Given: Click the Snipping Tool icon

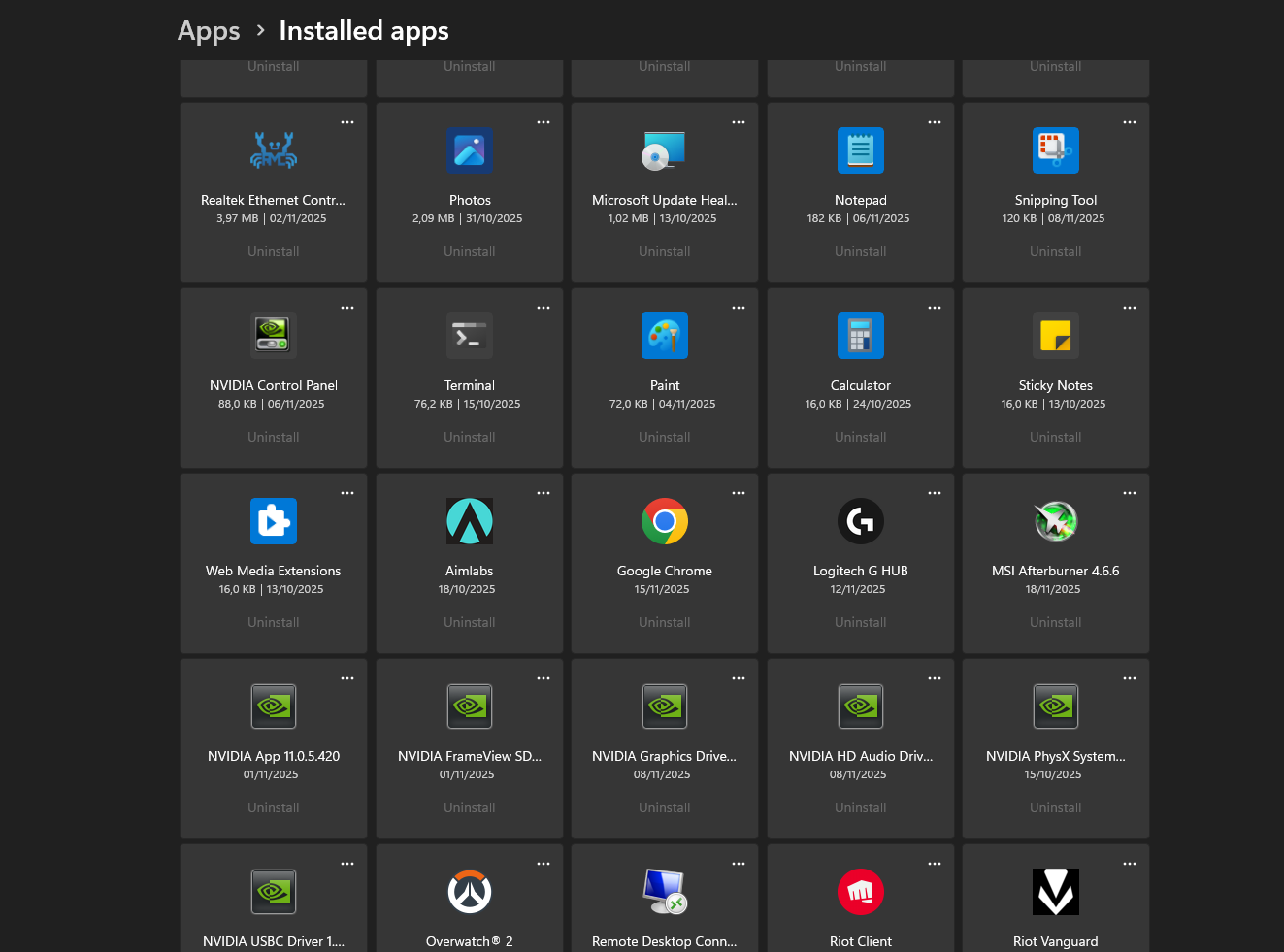Looking at the screenshot, I should click(1056, 150).
